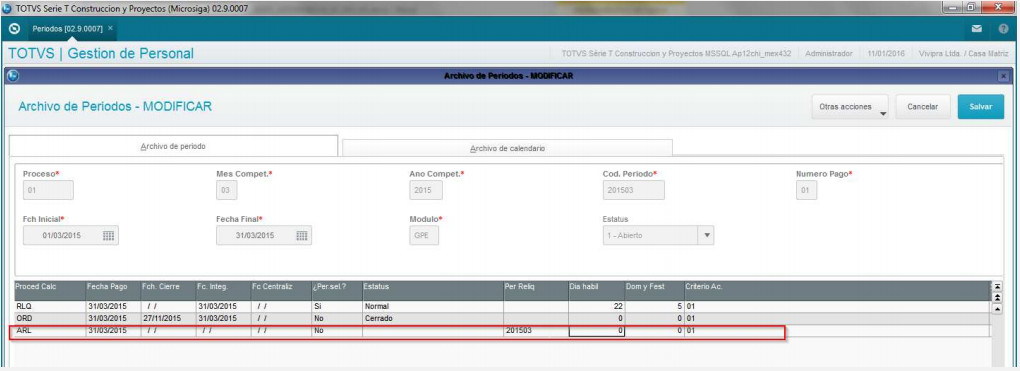Click the 27/11/2015 Fch. Cierre cell
This screenshot has width=1020, height=371.
click(x=168, y=318)
